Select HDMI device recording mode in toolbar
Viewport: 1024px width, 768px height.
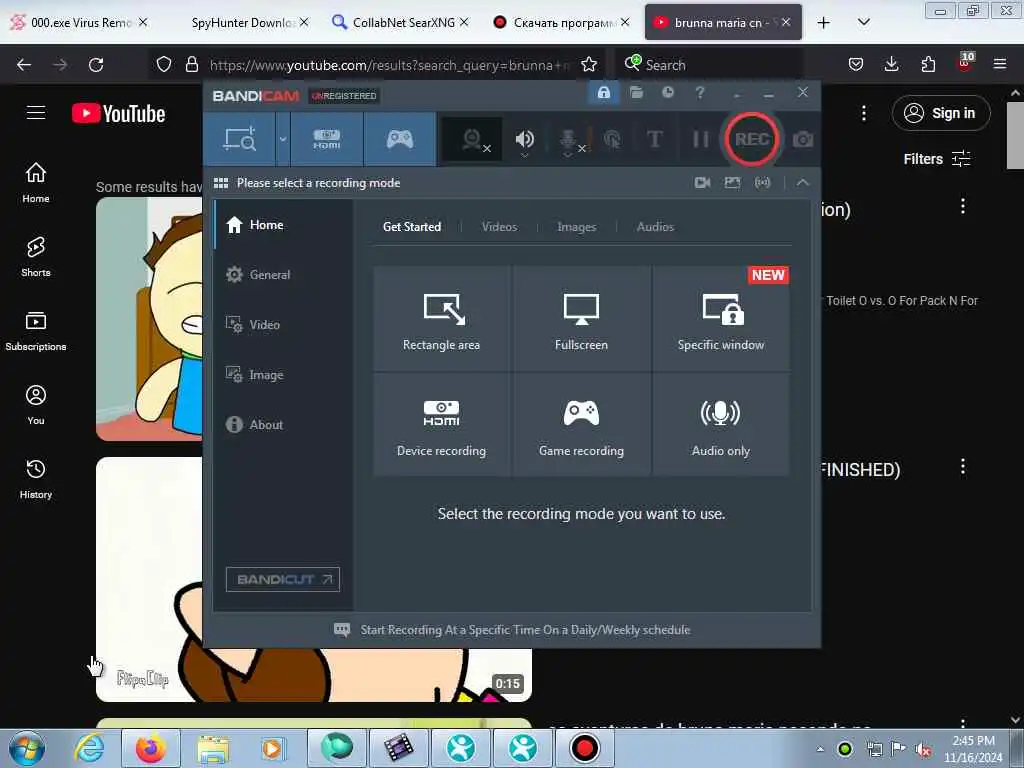coord(327,139)
